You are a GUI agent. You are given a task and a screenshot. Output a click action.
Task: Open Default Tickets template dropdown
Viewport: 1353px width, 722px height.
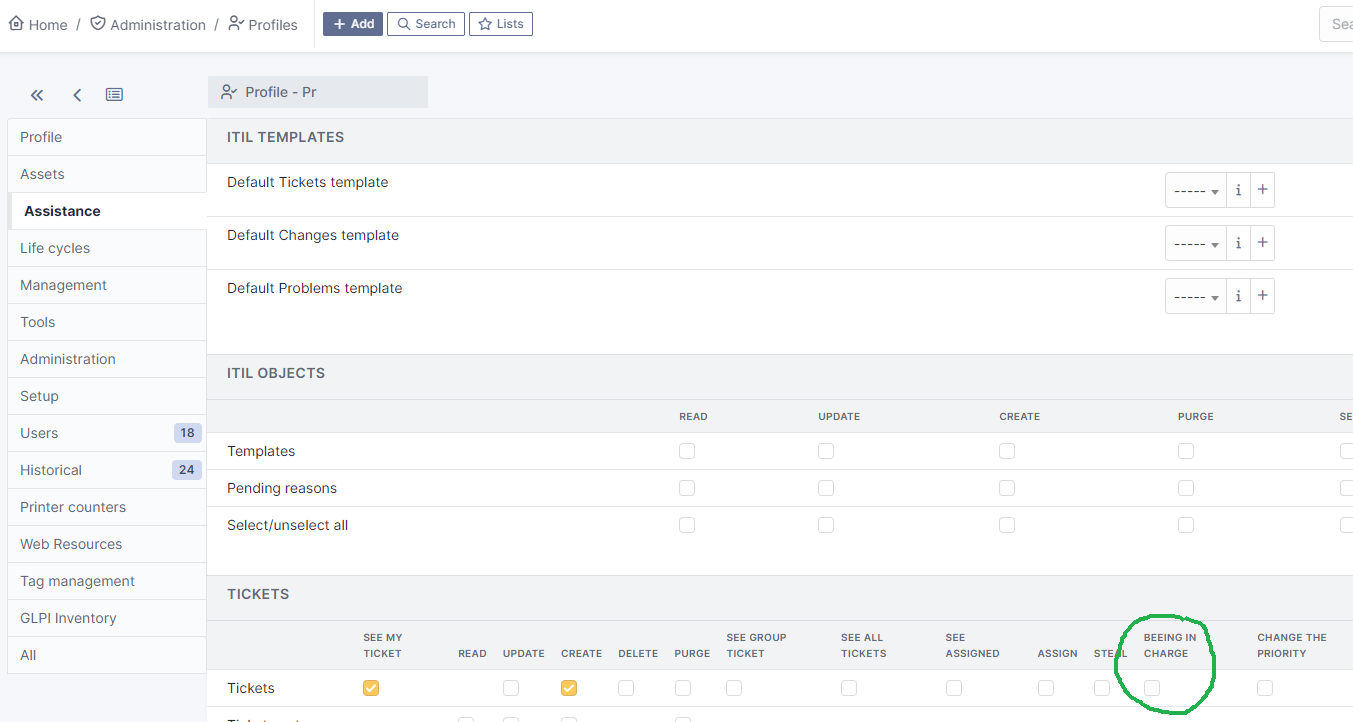pyautogui.click(x=1196, y=190)
